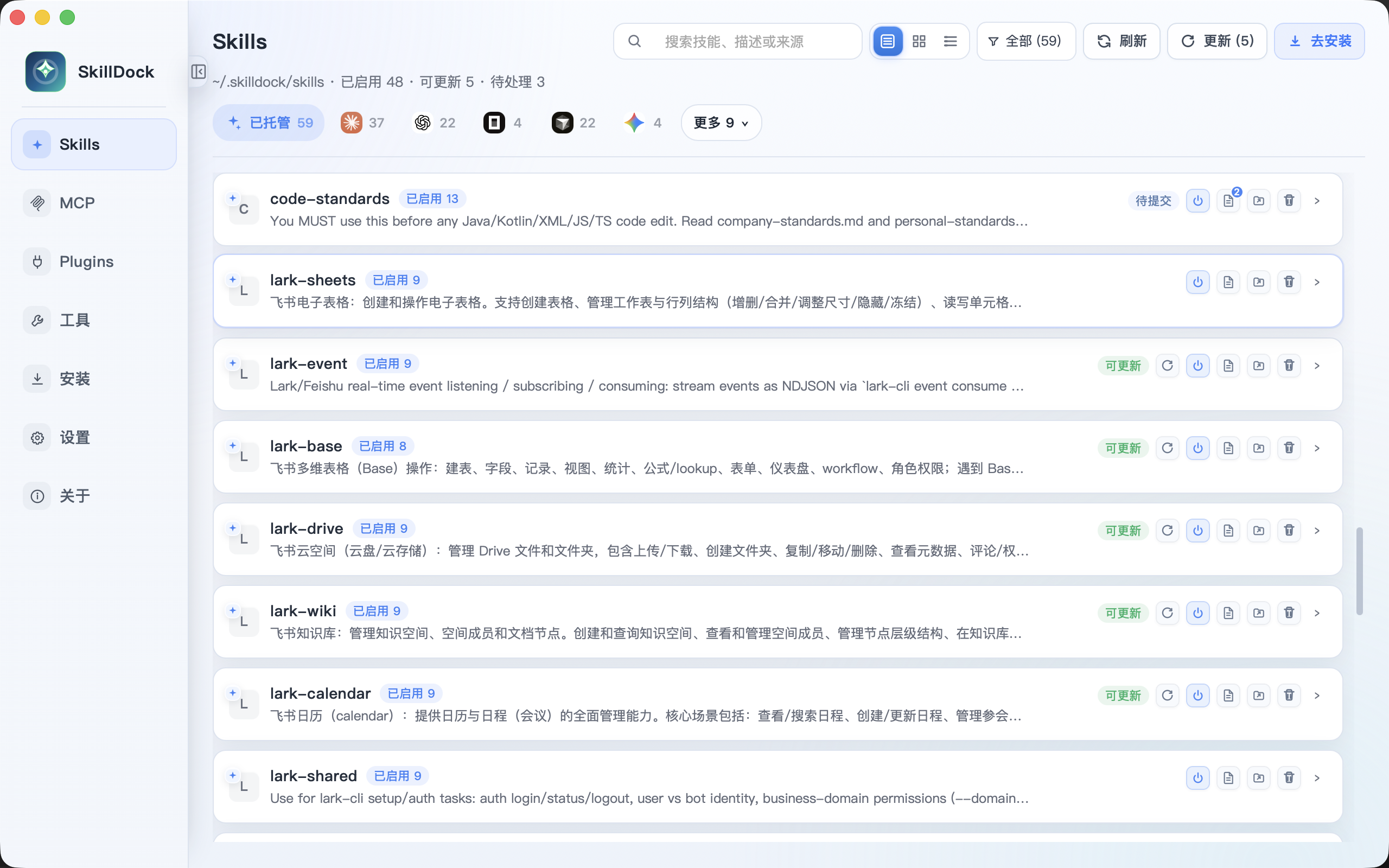Filter by Claude agent with 37 skills
The width and height of the screenshot is (1389, 868).
point(363,123)
